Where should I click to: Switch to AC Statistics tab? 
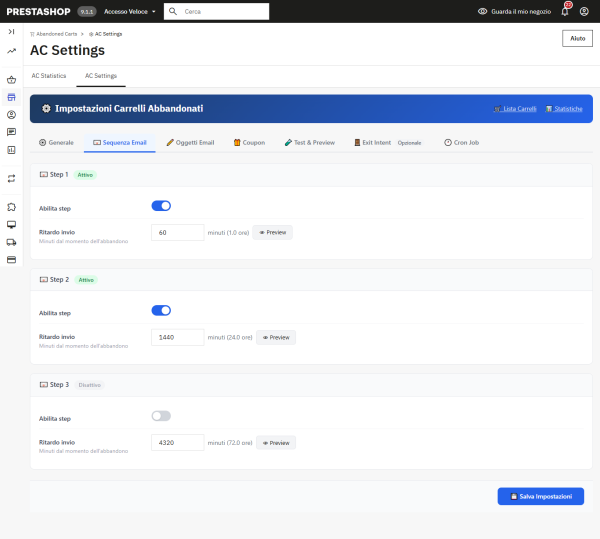[x=49, y=76]
